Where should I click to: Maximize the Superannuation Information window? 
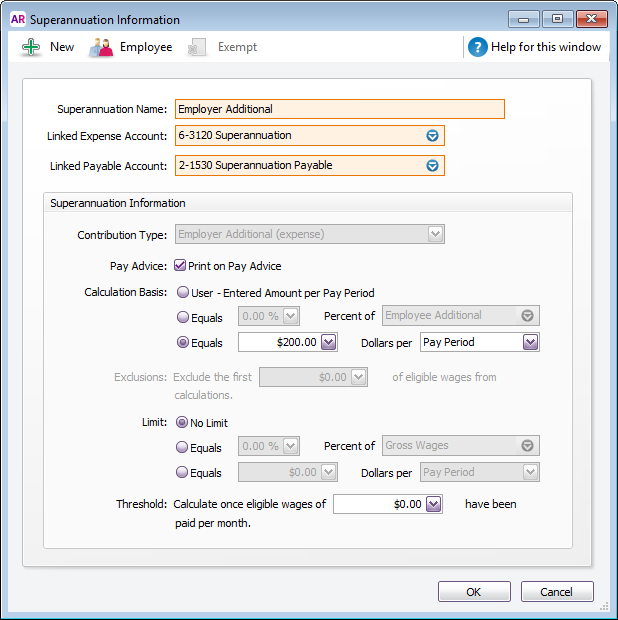point(557,19)
